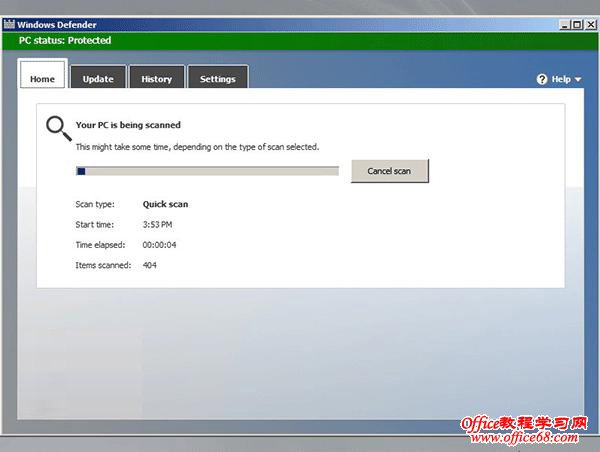
Task: Click the 'Time elapsed:' label
Action: click(x=100, y=245)
